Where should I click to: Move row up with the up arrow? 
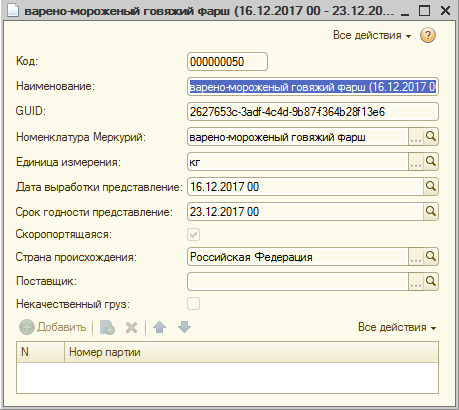[x=160, y=327]
